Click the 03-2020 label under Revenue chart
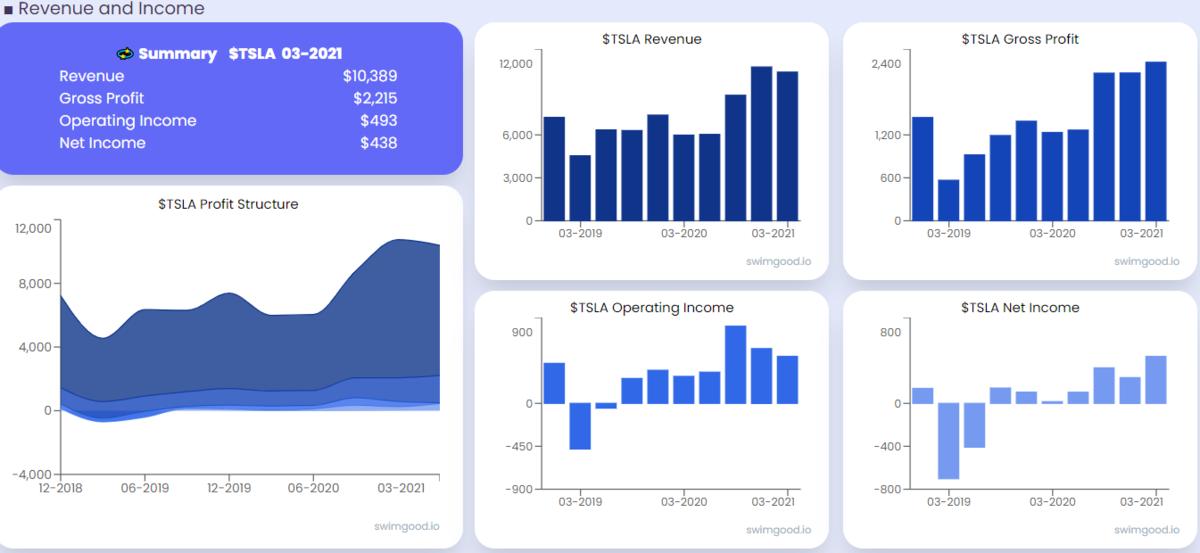 [x=683, y=233]
